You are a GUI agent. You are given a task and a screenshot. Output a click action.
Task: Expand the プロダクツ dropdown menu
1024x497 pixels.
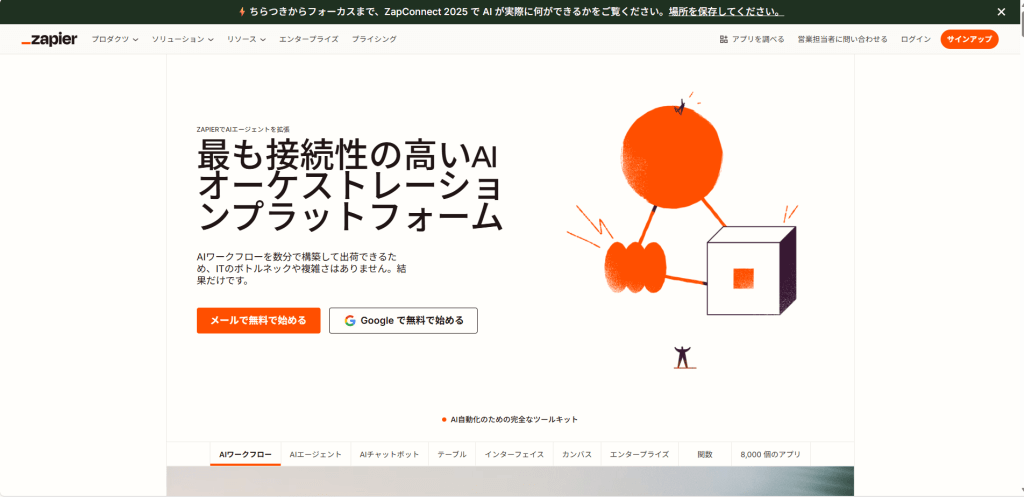[115, 39]
